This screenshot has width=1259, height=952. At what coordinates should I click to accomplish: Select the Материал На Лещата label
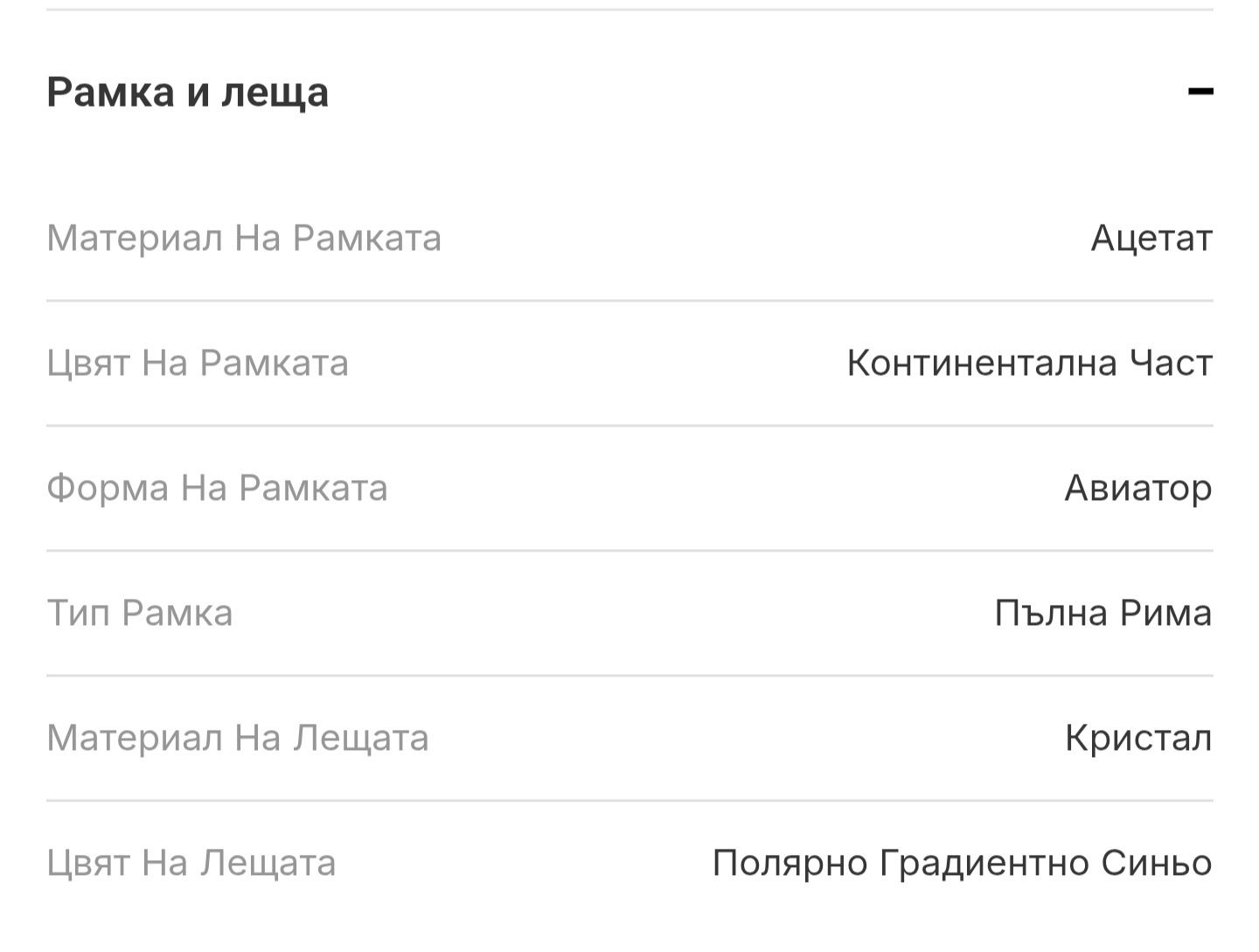coord(238,739)
